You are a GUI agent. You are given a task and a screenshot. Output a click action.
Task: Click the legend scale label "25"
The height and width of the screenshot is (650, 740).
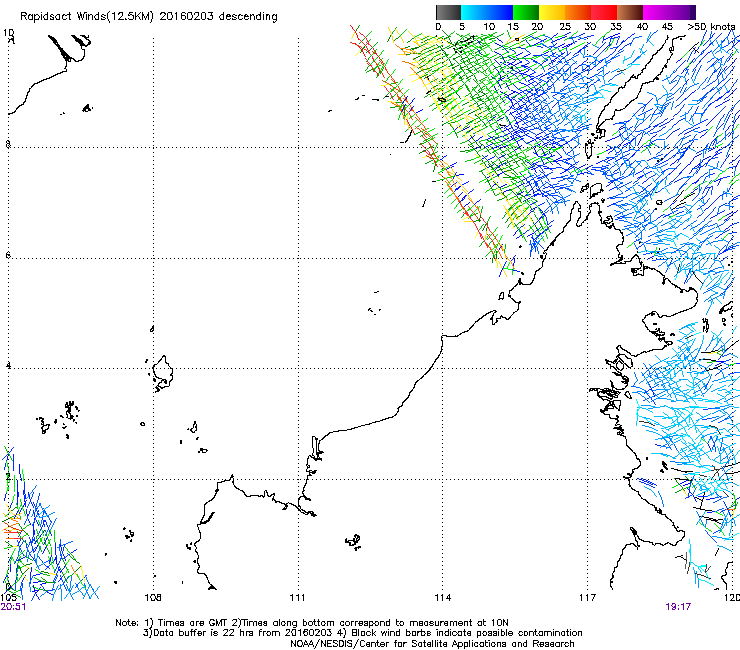pos(565,27)
